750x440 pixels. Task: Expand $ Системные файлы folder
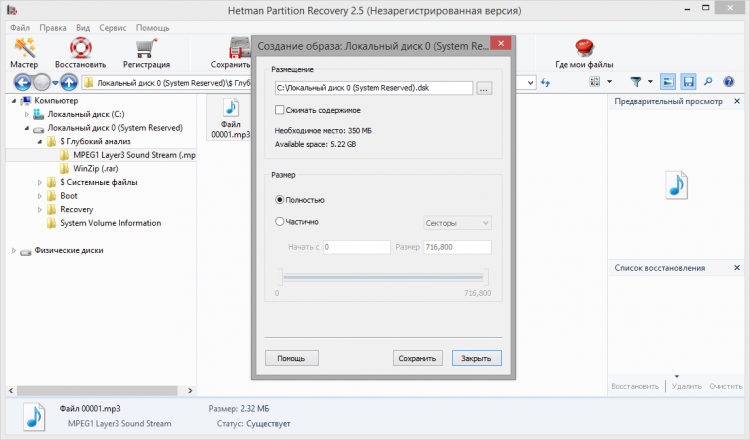[40, 182]
